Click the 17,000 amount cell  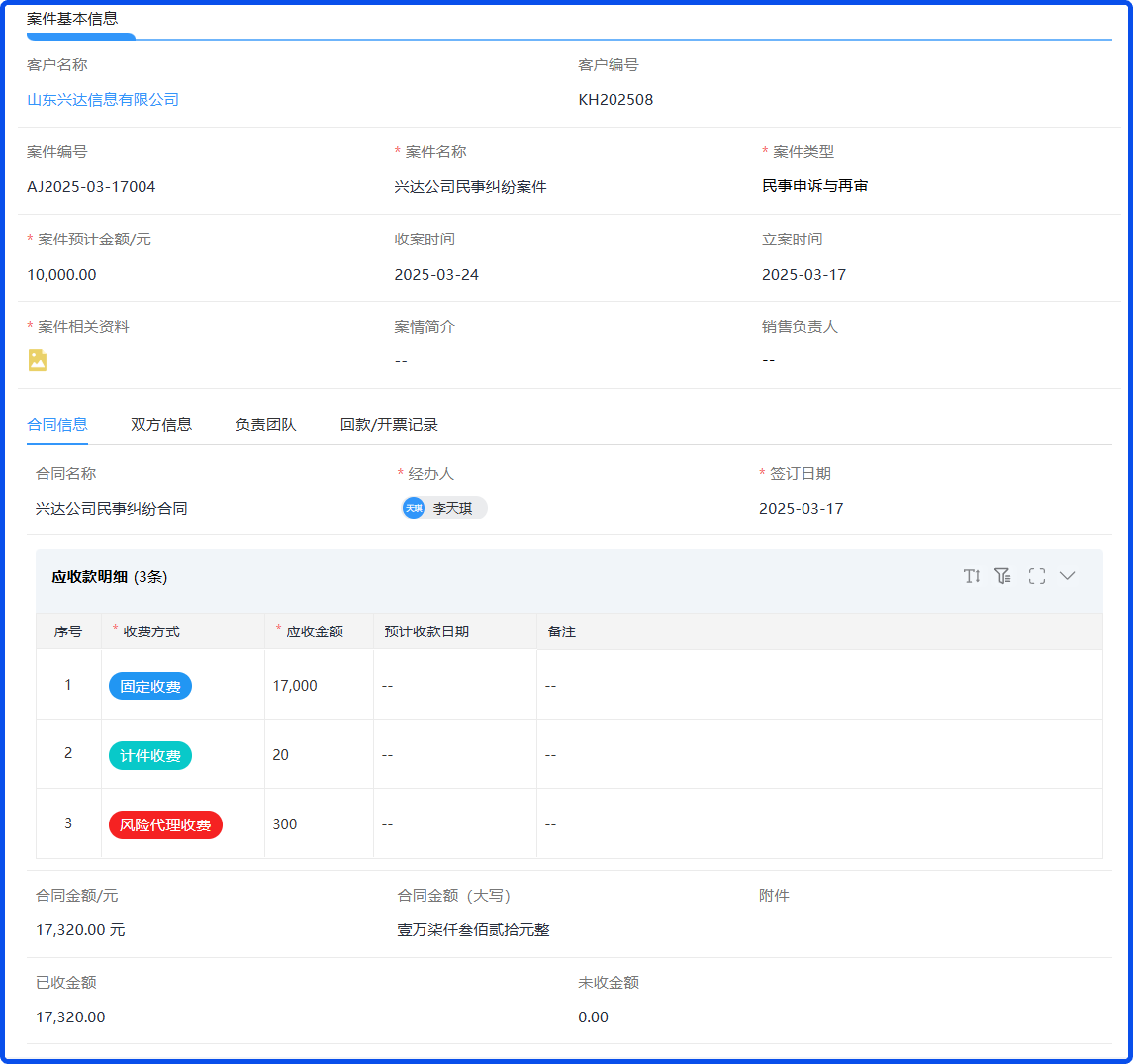[295, 686]
